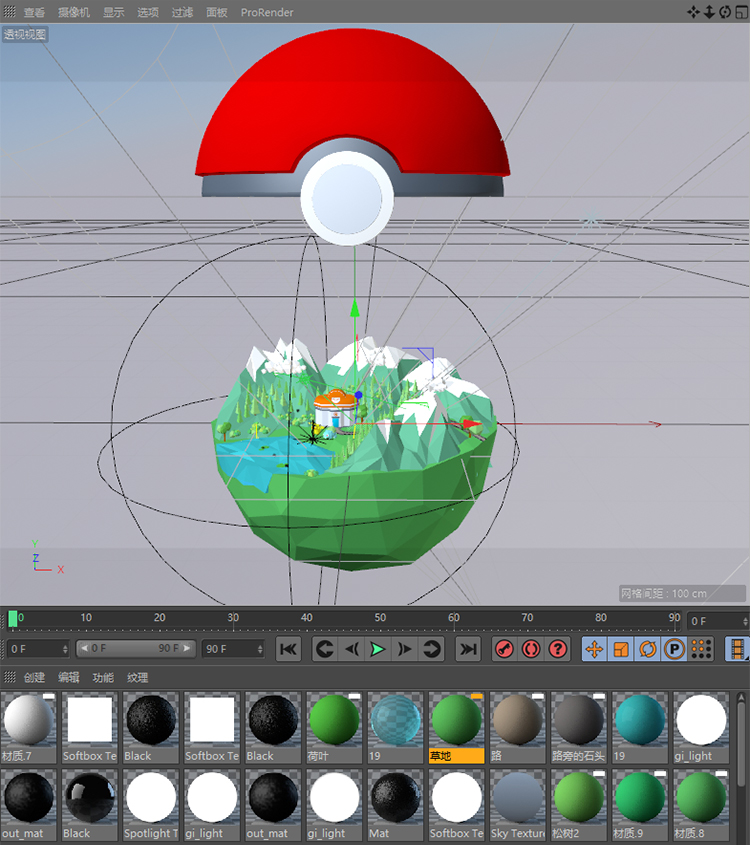Image resolution: width=750 pixels, height=845 pixels.
Task: Toggle parameter (P) keyframe recording
Action: coord(674,649)
